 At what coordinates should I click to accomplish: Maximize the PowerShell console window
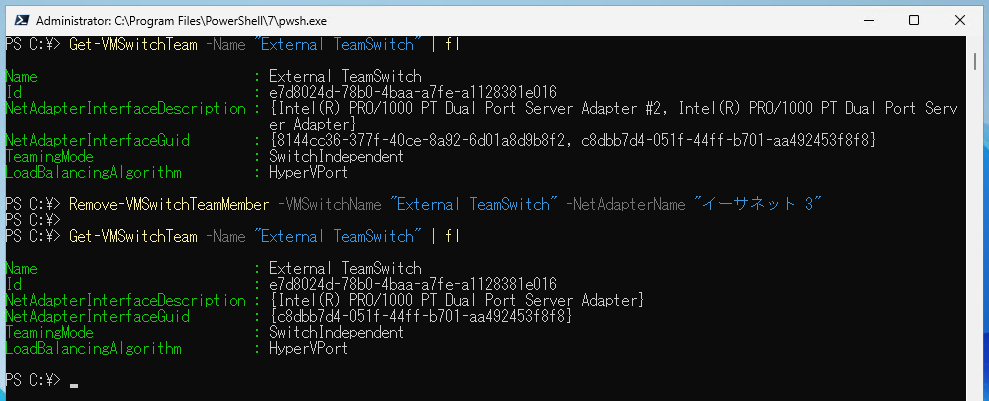click(x=913, y=19)
